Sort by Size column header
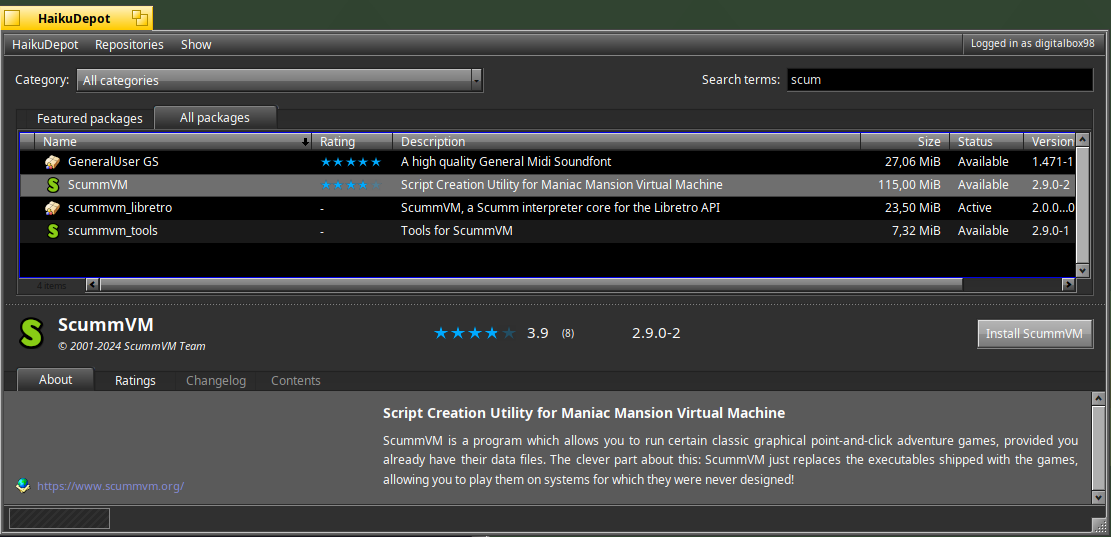Screen dimensions: 1111x537 coord(905,142)
